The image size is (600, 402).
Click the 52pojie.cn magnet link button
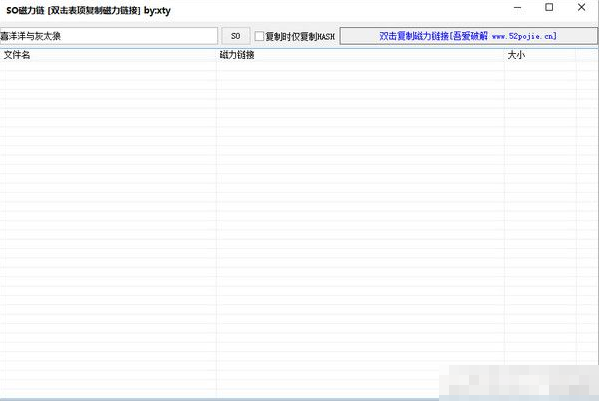pyautogui.click(x=468, y=36)
